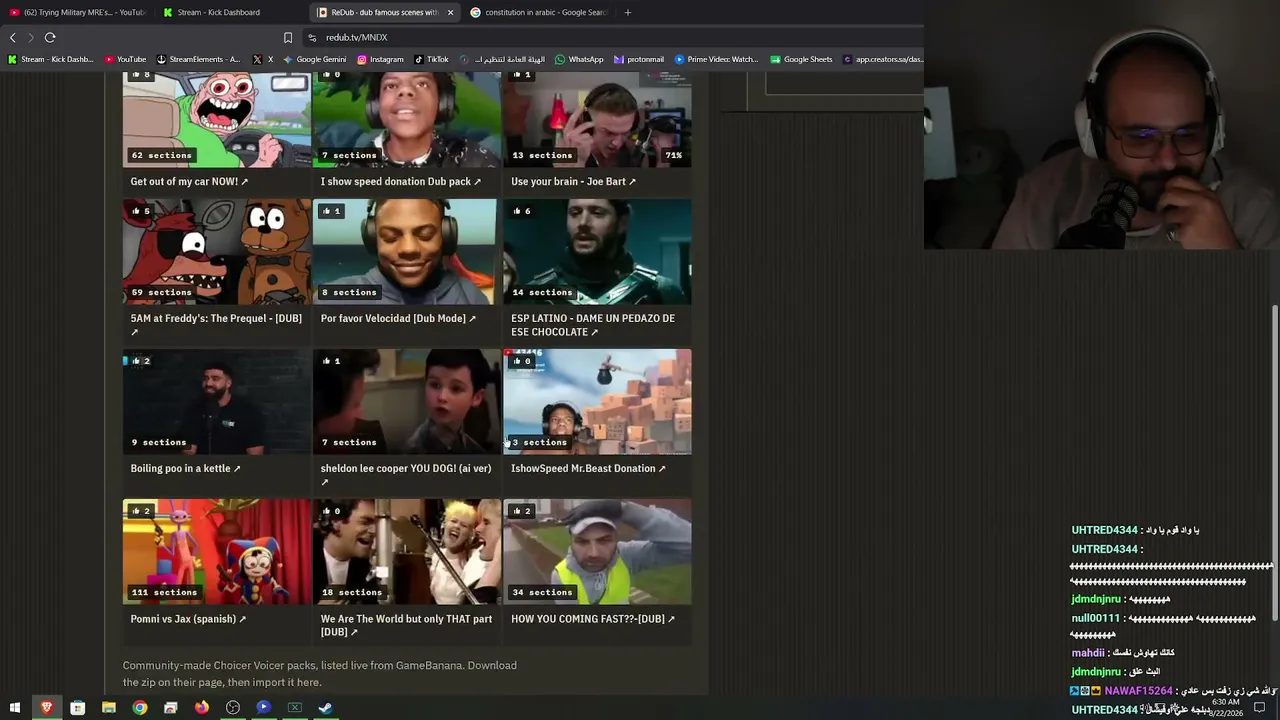Open the X bookmark

[263, 59]
